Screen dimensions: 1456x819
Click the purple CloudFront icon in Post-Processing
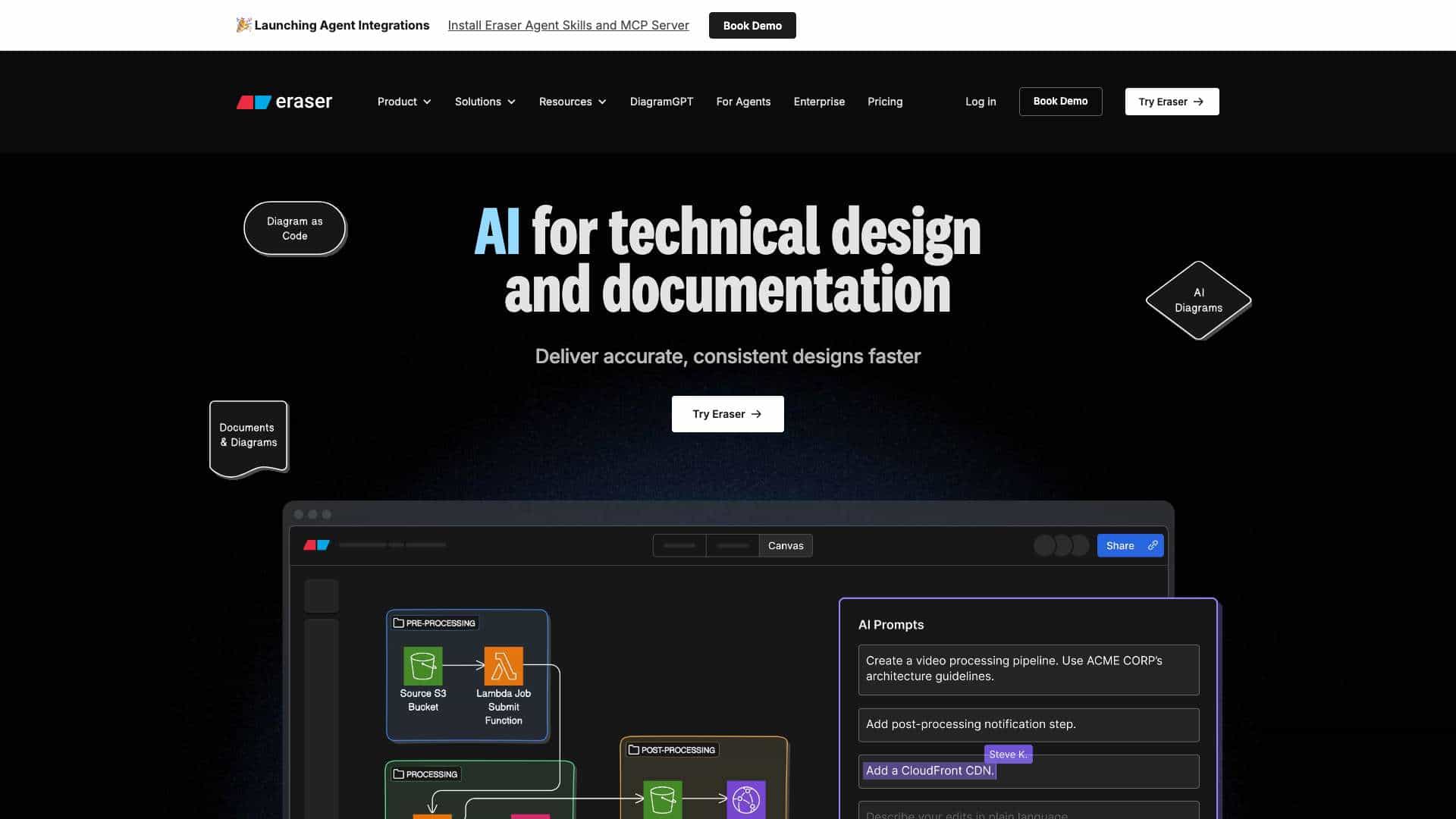746,799
